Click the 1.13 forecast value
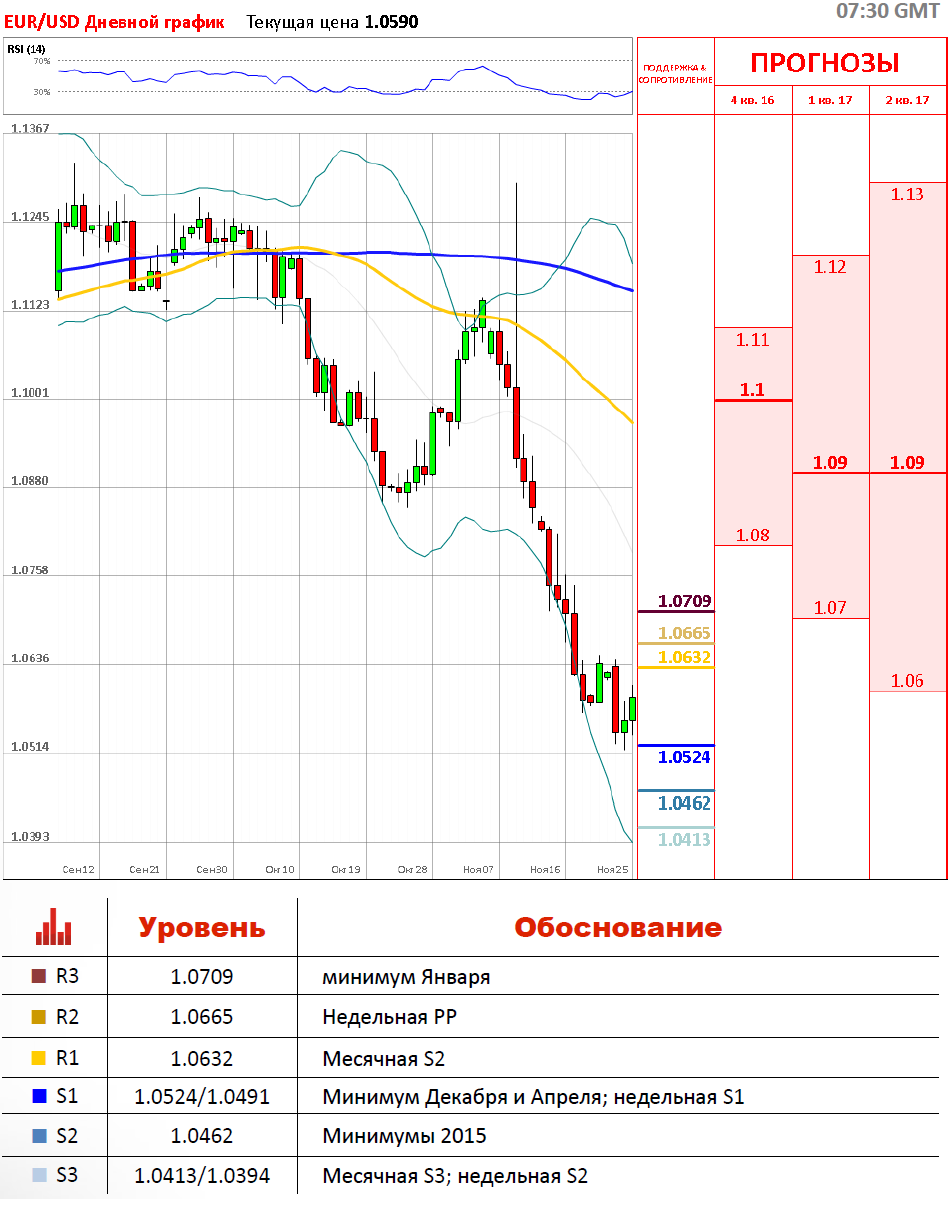 coord(907,194)
